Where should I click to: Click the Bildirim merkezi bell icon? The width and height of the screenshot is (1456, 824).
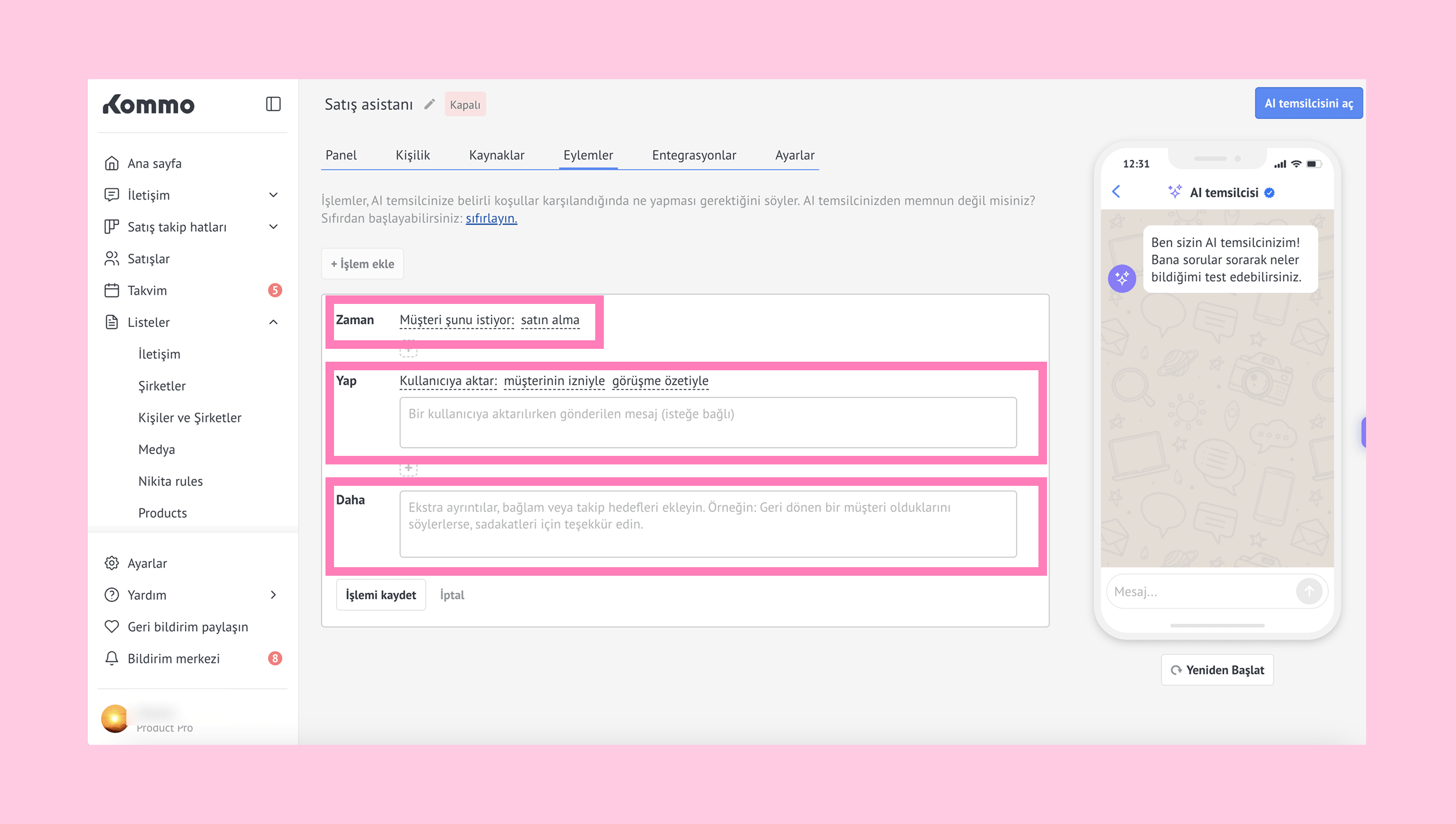click(111, 658)
